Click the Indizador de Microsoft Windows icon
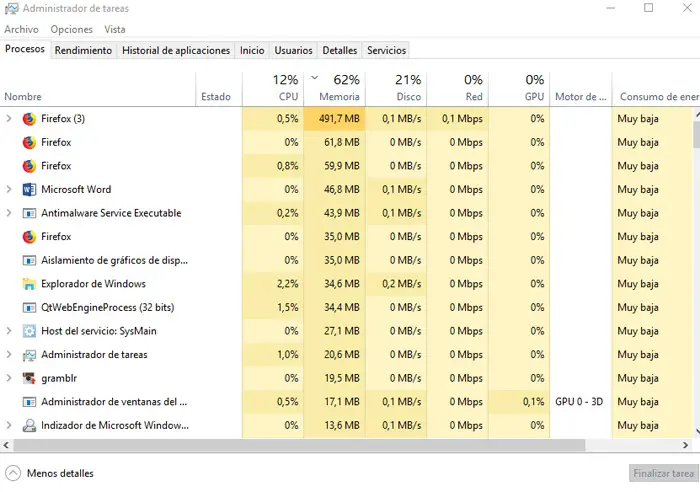700x492 pixels. (29, 426)
